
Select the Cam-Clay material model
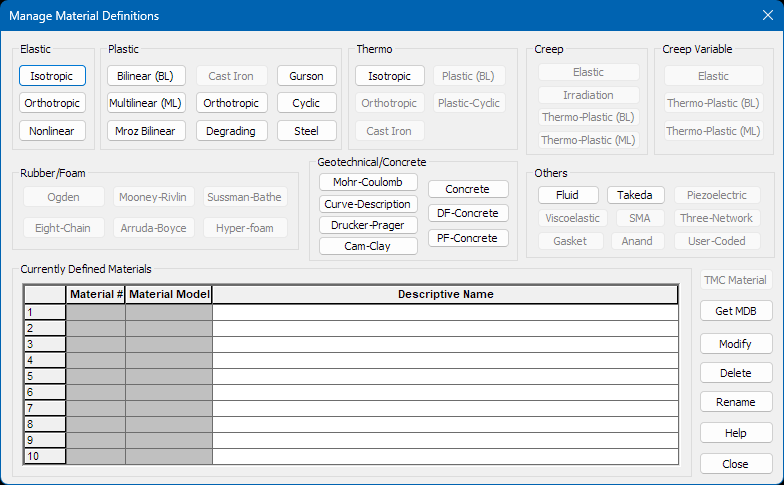pos(368,246)
